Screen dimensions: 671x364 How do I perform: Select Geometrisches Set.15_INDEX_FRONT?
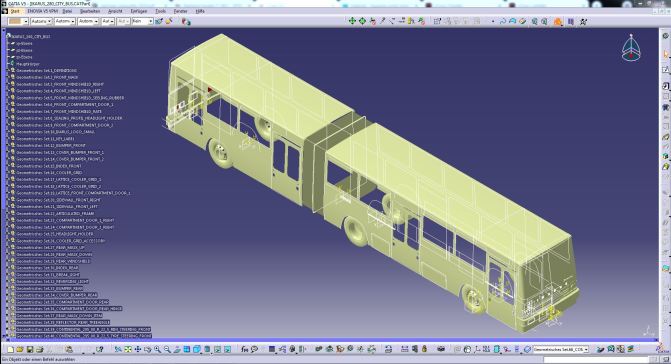click(x=49, y=166)
